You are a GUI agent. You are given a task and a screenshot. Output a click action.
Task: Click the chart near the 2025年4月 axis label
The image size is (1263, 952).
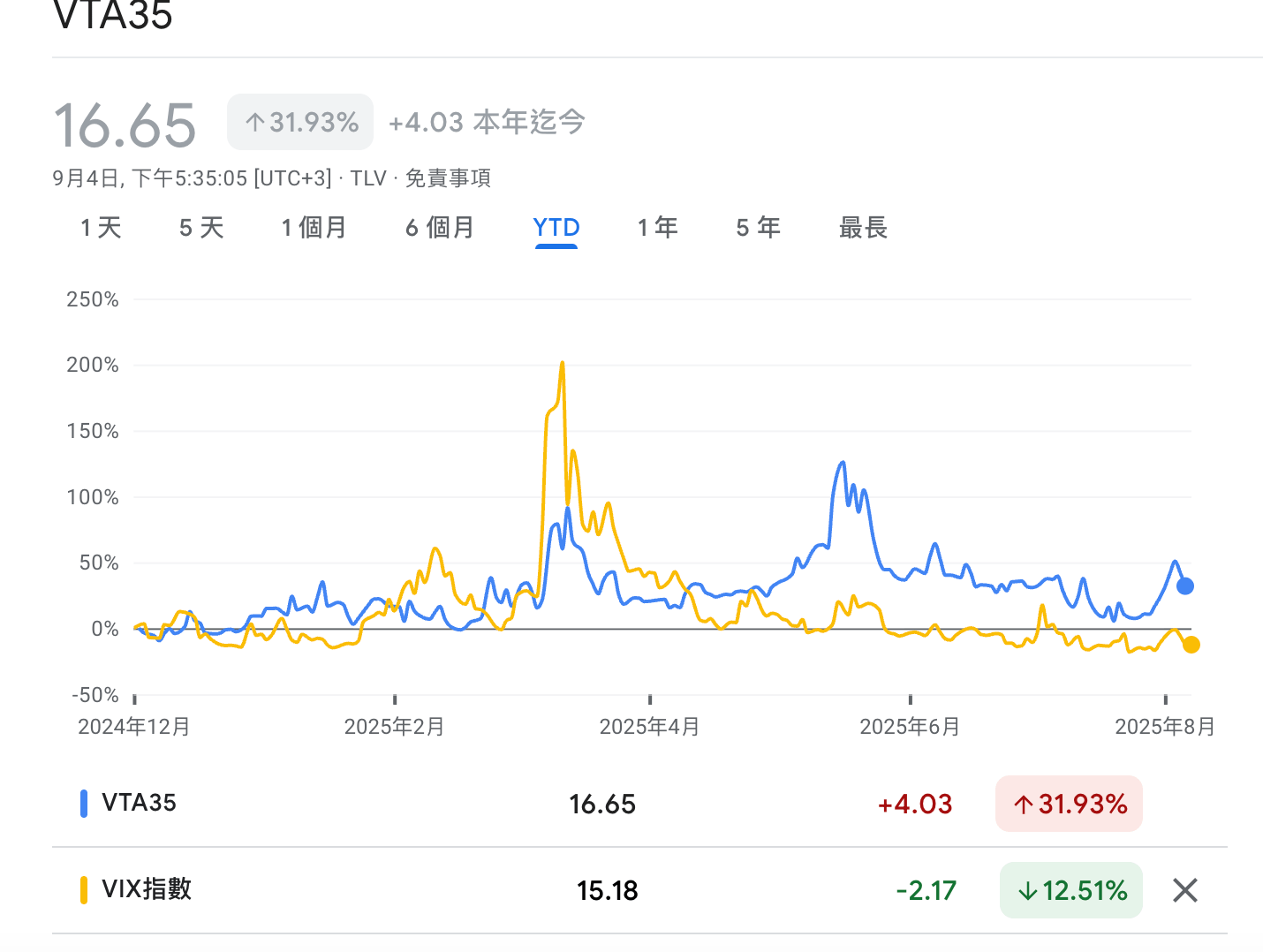click(x=649, y=726)
